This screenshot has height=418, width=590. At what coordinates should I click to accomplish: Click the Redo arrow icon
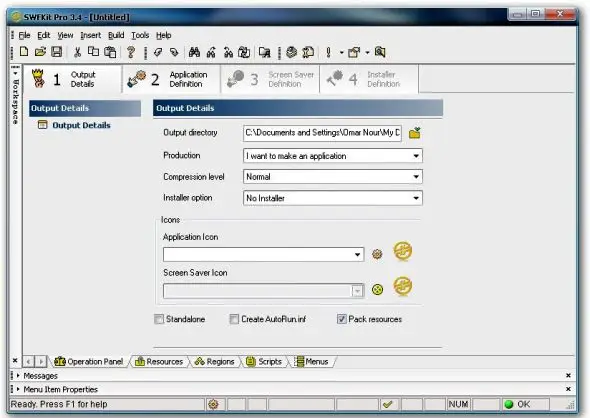pyautogui.click(x=174, y=52)
